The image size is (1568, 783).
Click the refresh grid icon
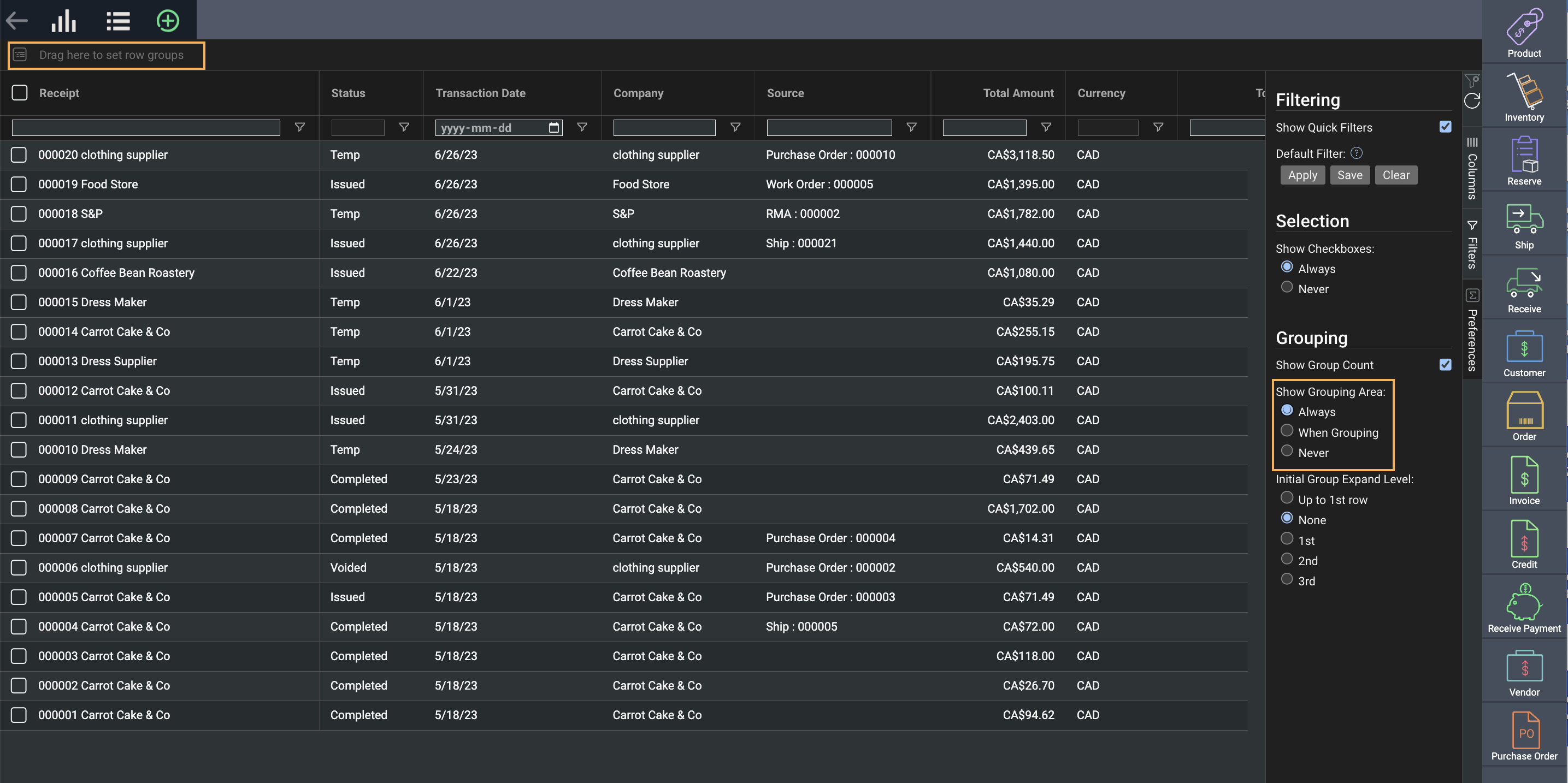(x=1472, y=101)
